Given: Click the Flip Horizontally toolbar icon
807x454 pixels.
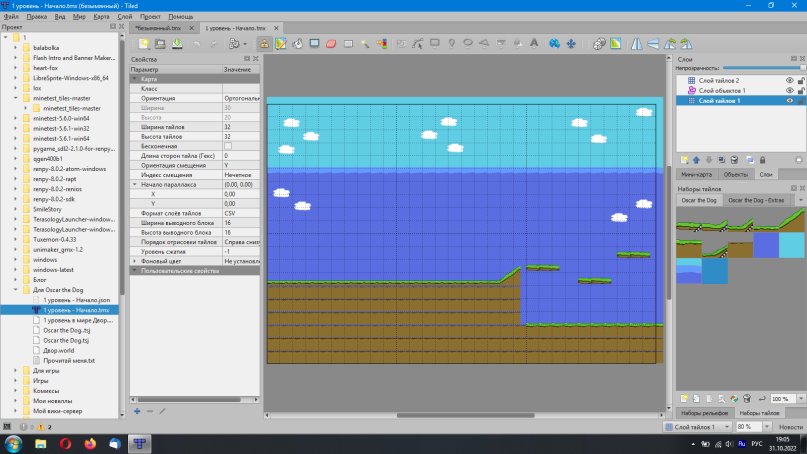Looking at the screenshot, I should pyautogui.click(x=637, y=44).
